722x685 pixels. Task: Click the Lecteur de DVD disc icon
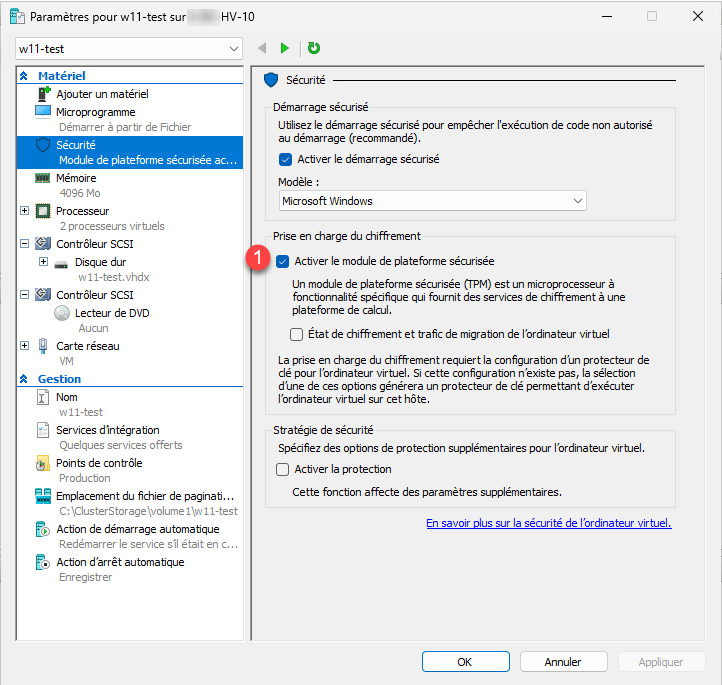coord(62,312)
